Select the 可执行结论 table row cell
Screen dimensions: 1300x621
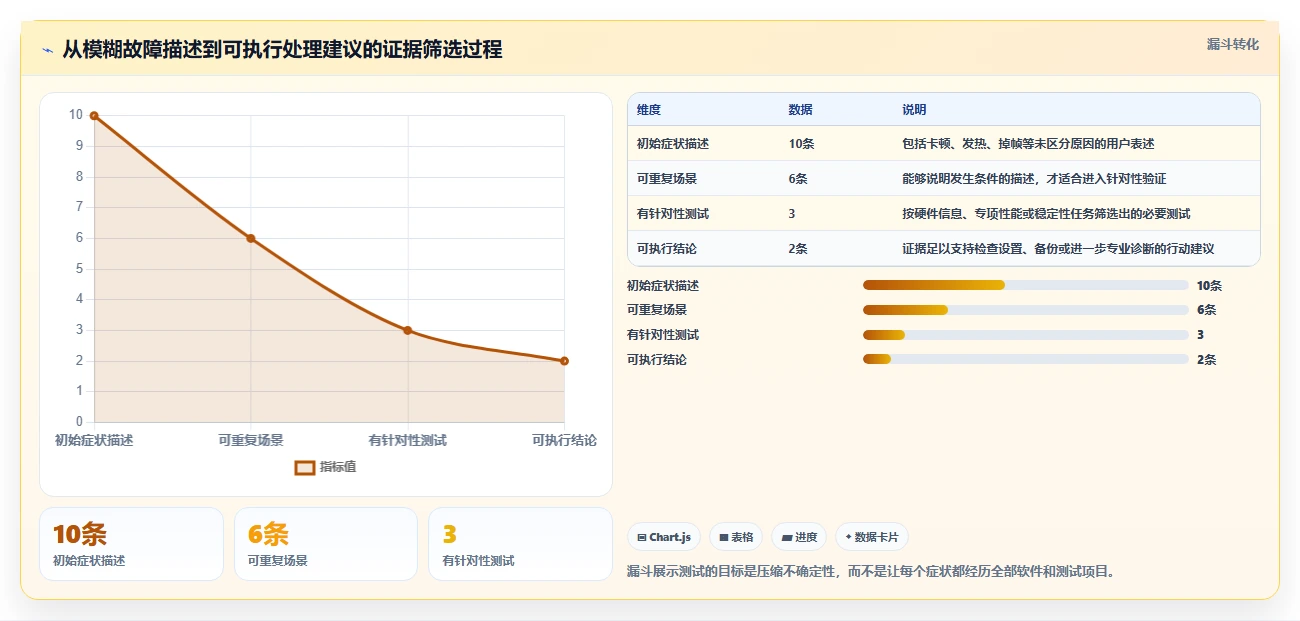[x=667, y=249]
